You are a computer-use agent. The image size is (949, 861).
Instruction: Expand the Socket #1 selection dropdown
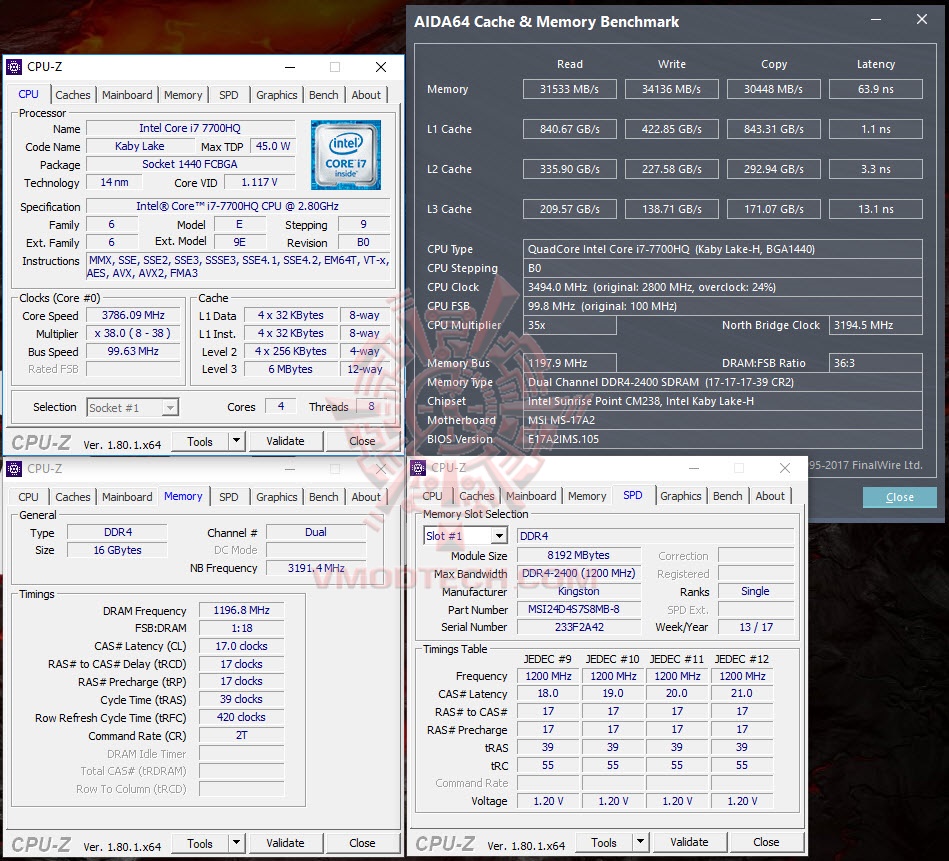(x=170, y=408)
